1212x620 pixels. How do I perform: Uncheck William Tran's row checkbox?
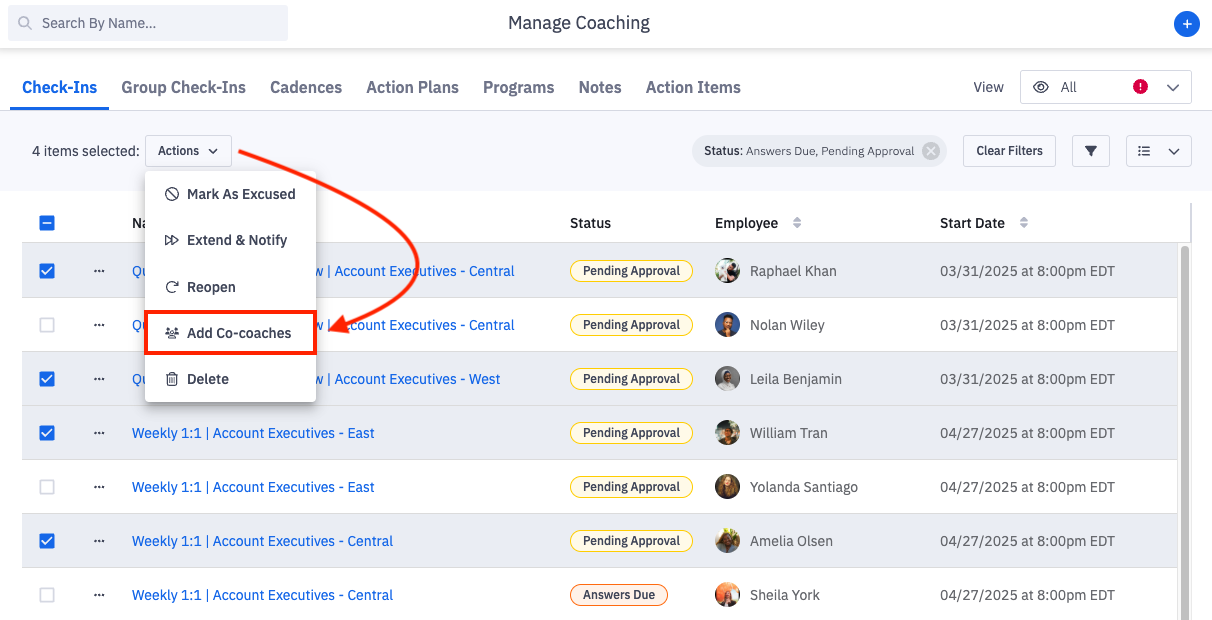coord(46,432)
